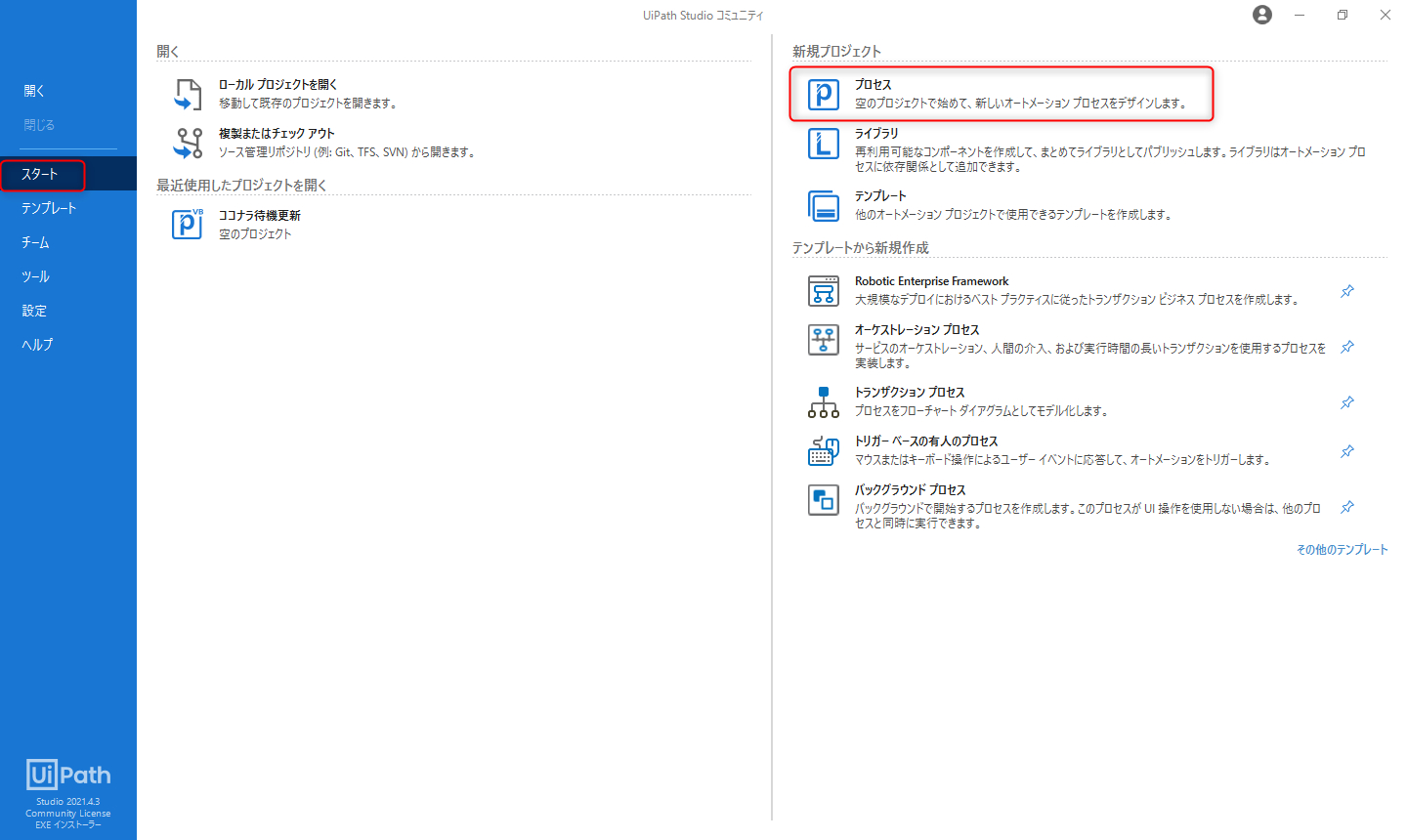Open the user account profile icon
Viewport: 1407px width, 840px height.
coord(1262,15)
